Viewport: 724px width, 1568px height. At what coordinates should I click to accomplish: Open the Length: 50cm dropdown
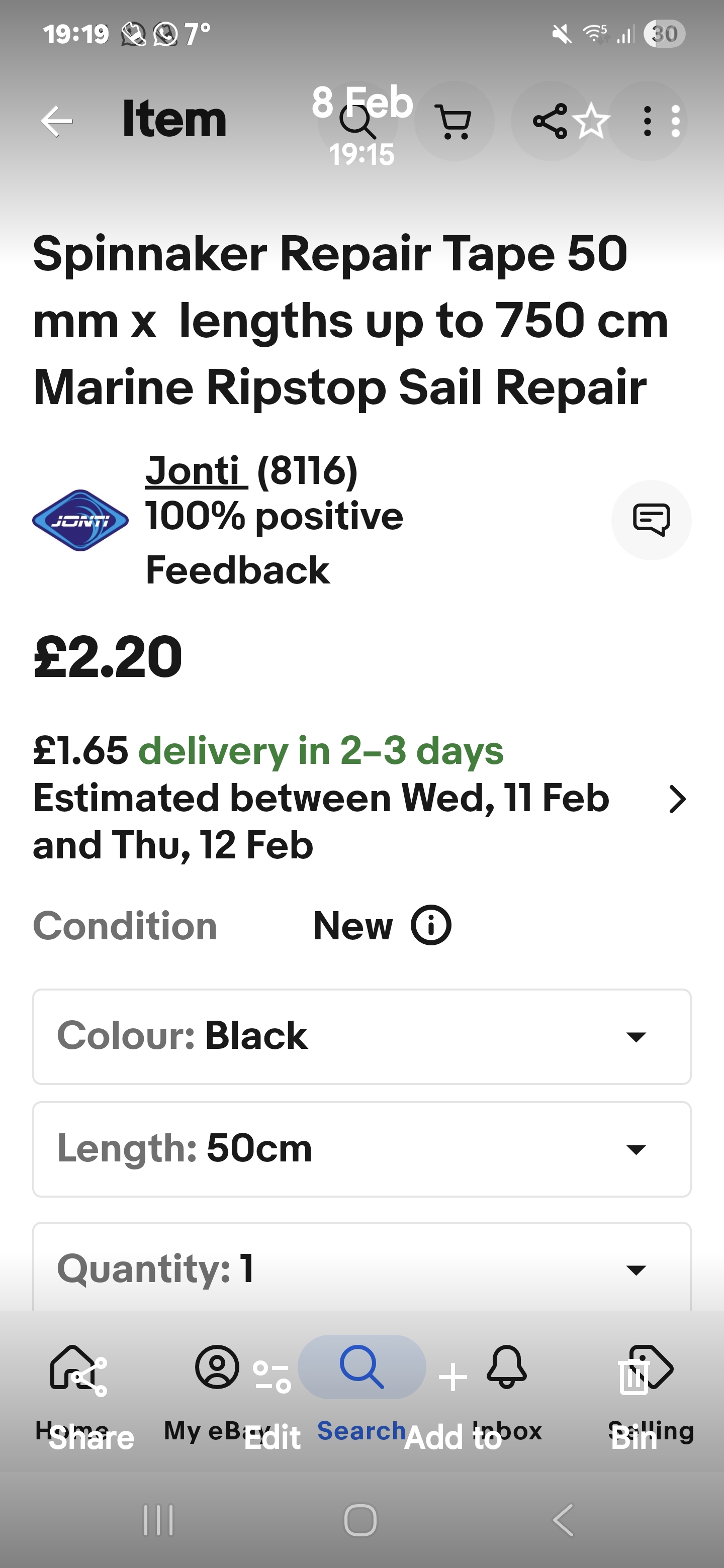tap(361, 1149)
